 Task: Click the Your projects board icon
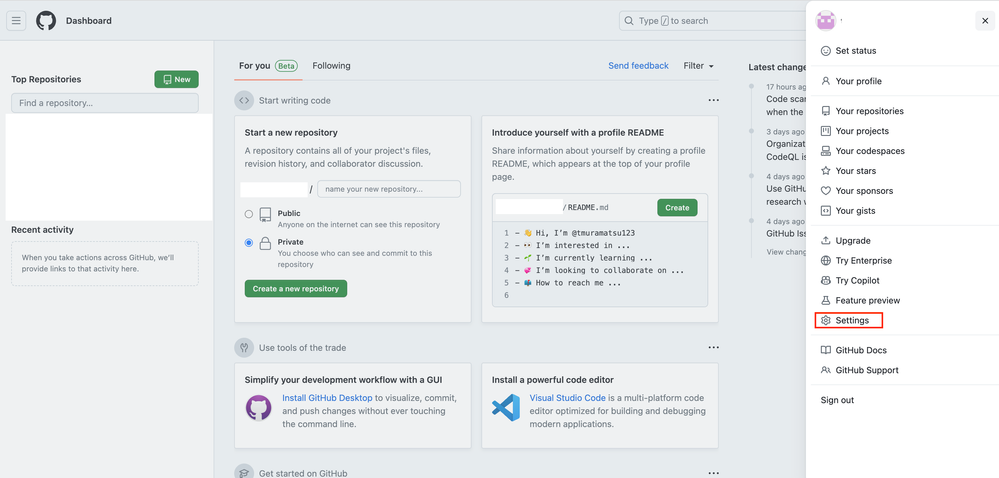coord(826,131)
